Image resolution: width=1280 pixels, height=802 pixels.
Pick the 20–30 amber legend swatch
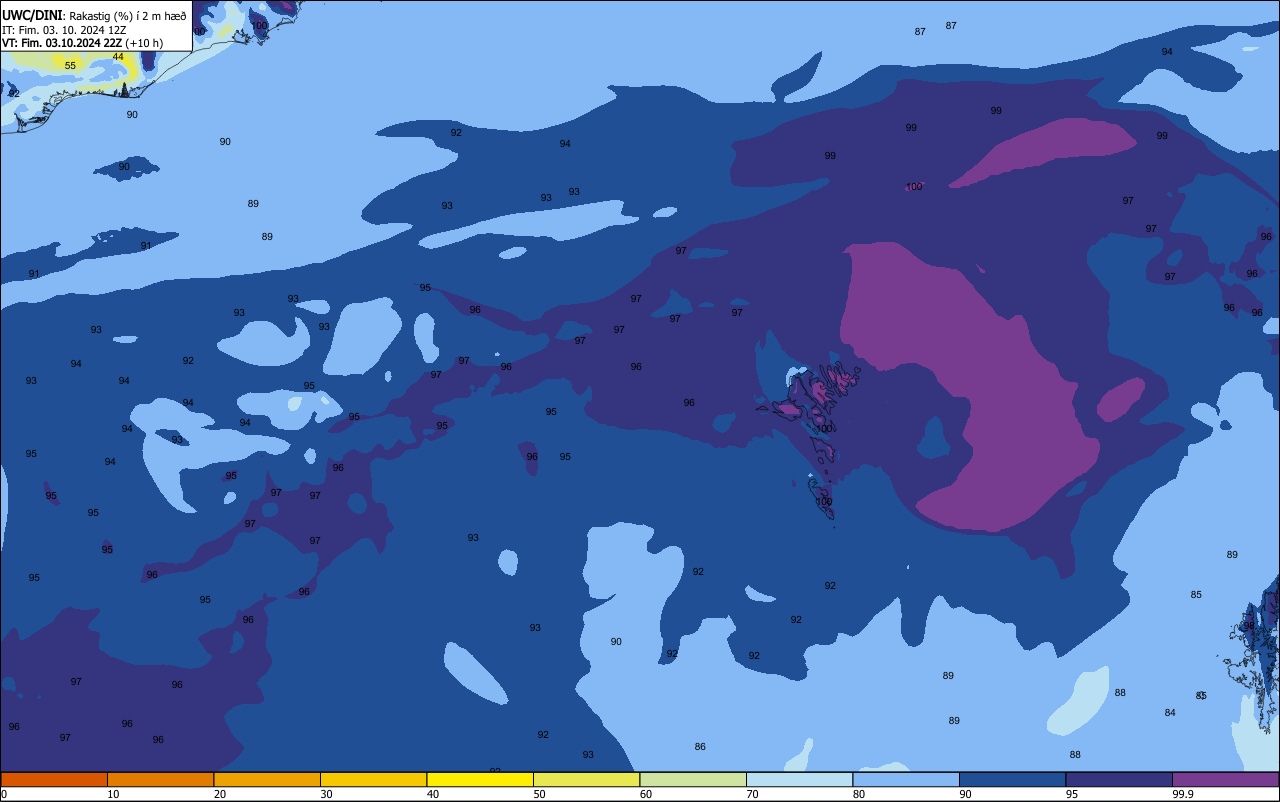[267, 779]
